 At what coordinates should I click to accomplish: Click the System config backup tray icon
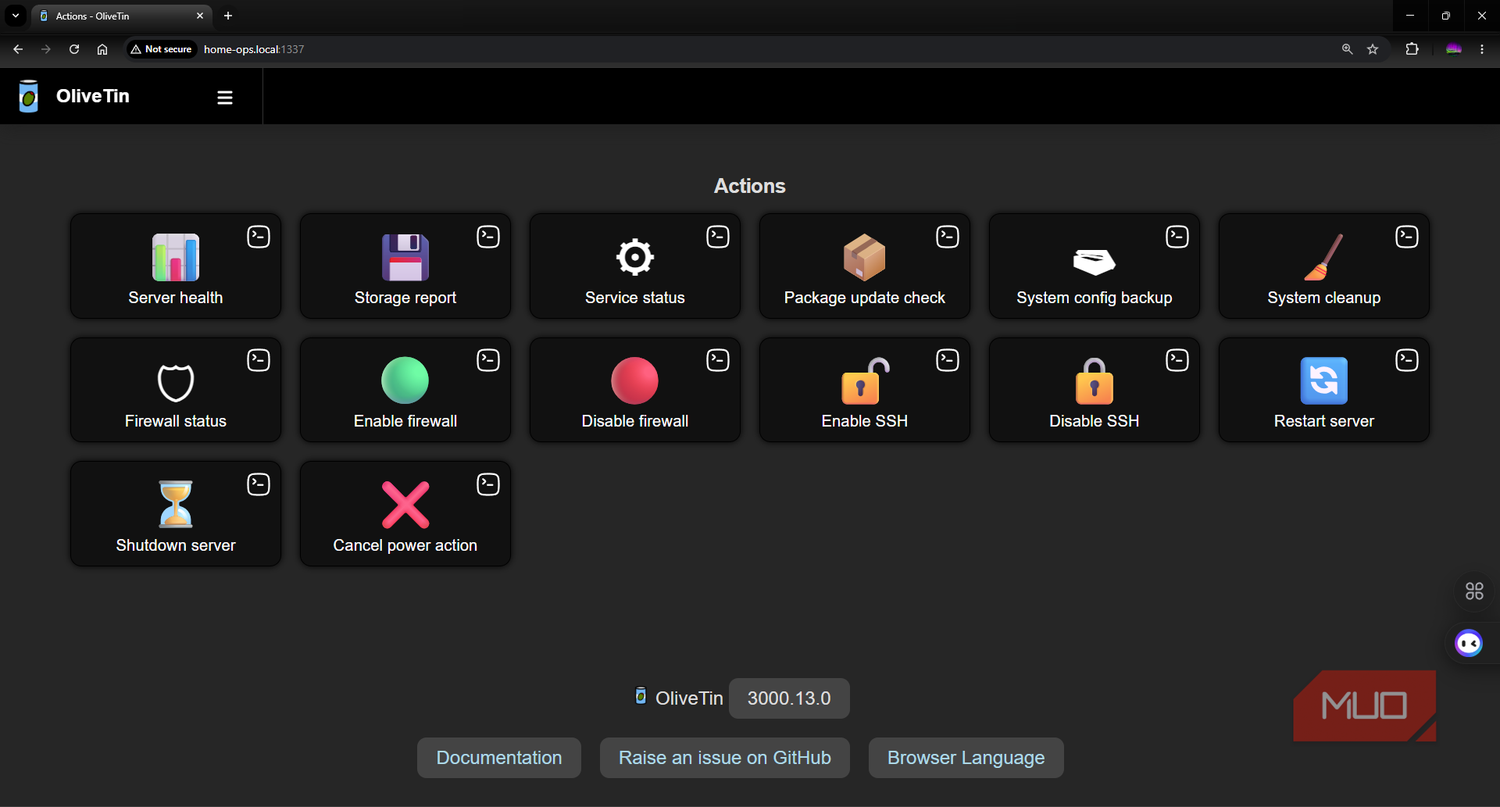coord(1094,262)
